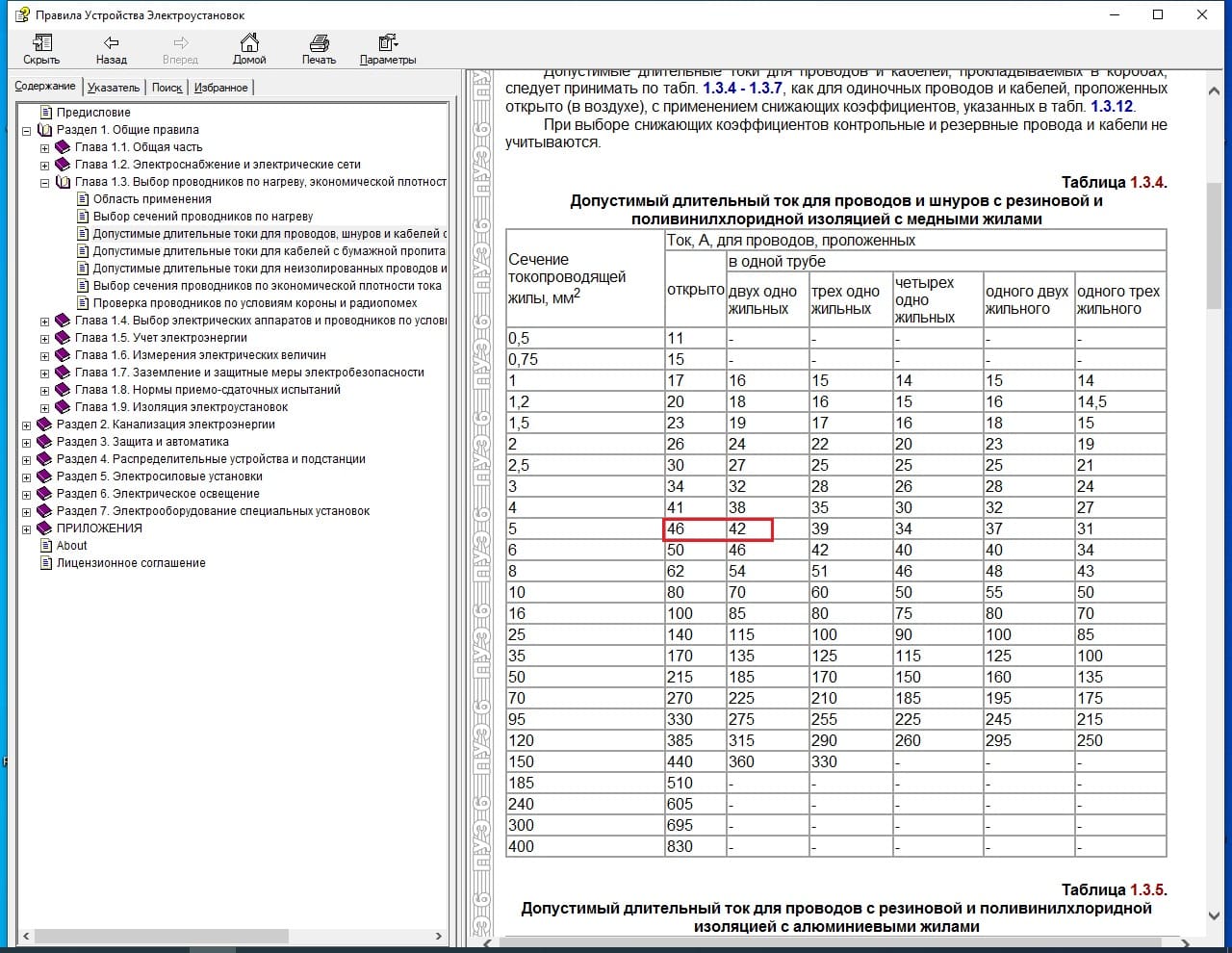Viewport: 1232px width, 953px height.
Task: Click the About page icon in tree
Action: coord(45,546)
